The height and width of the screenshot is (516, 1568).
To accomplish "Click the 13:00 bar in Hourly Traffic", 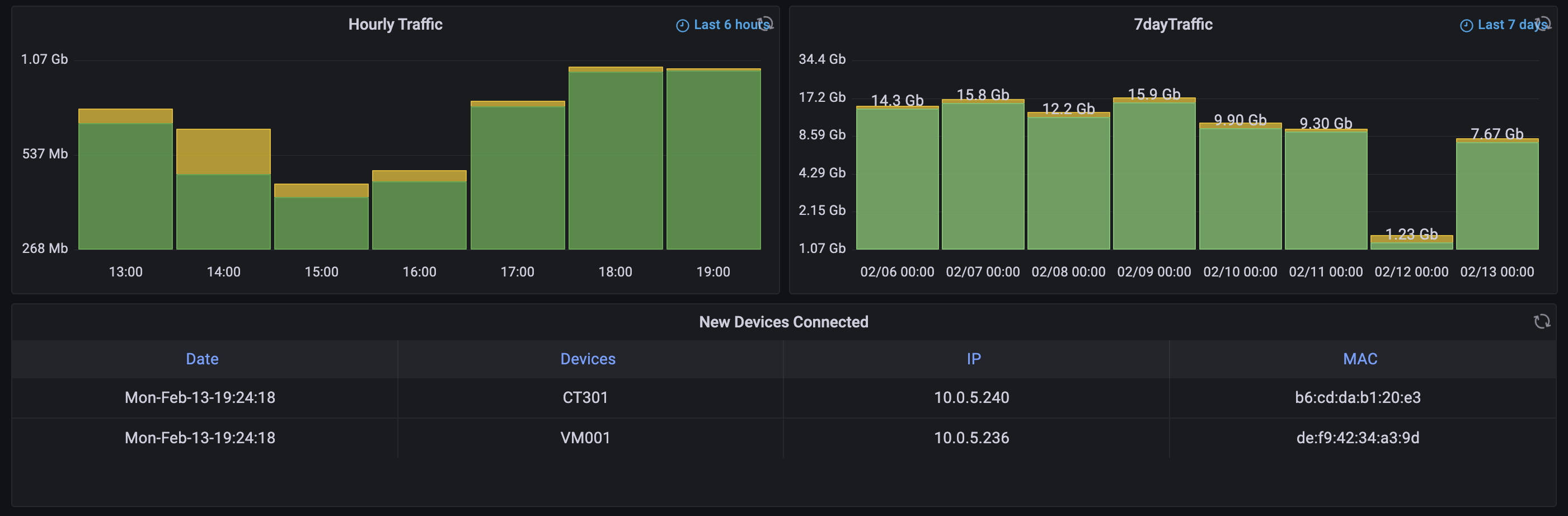I will coord(125,179).
